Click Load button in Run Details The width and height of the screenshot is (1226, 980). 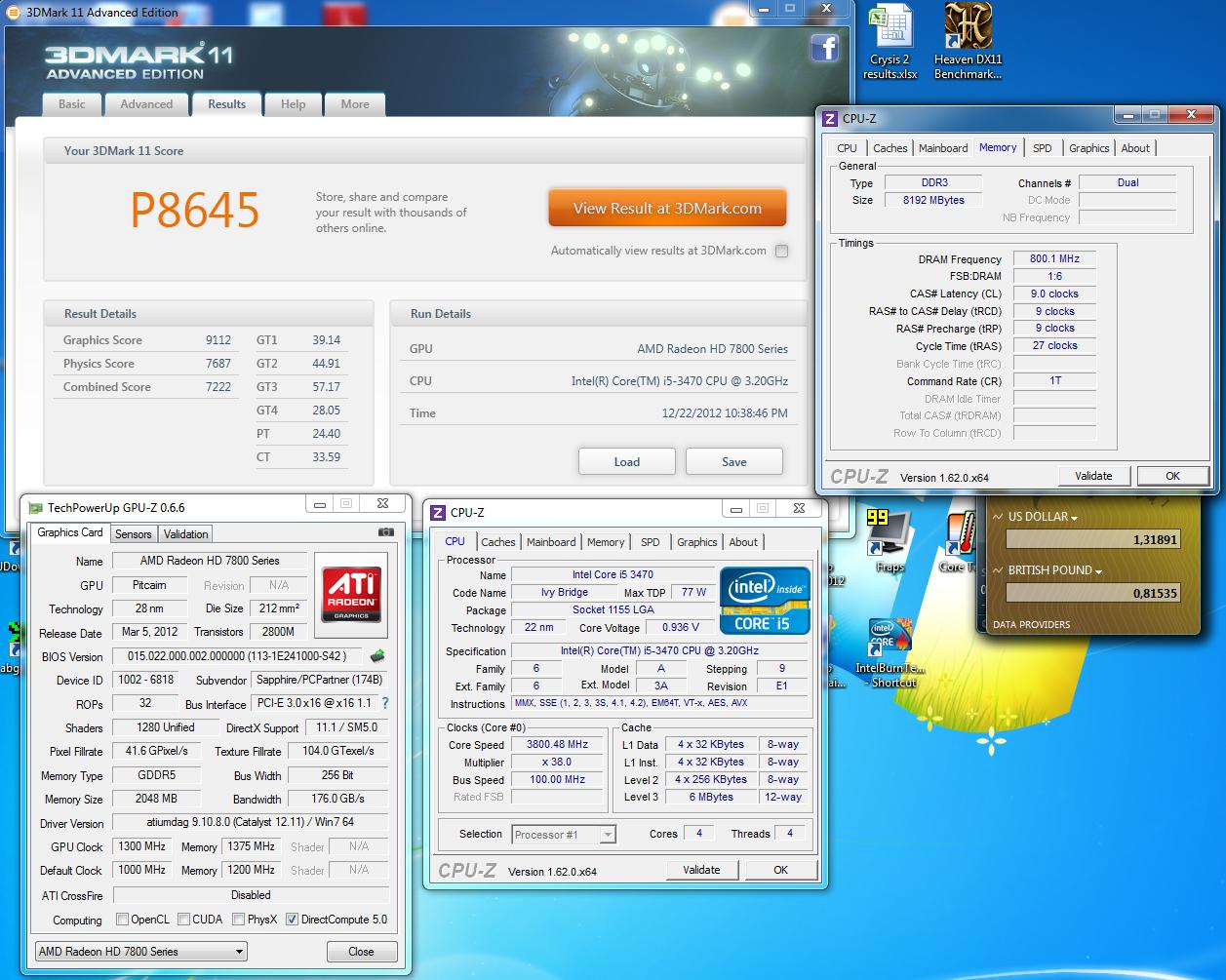[627, 461]
